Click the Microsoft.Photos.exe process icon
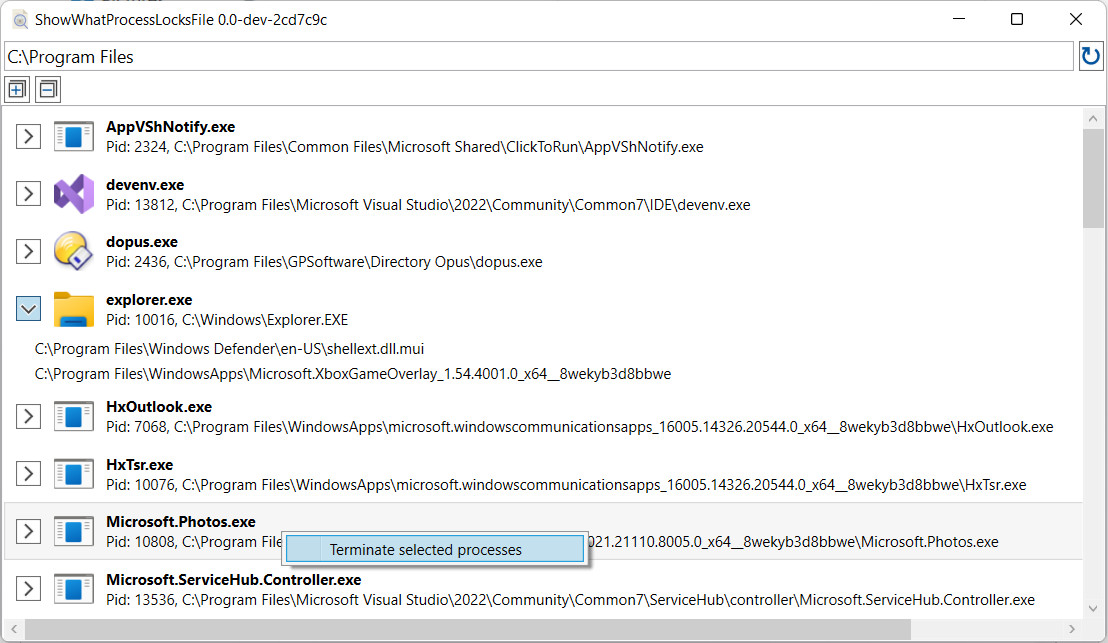The height and width of the screenshot is (643, 1108). click(73, 531)
